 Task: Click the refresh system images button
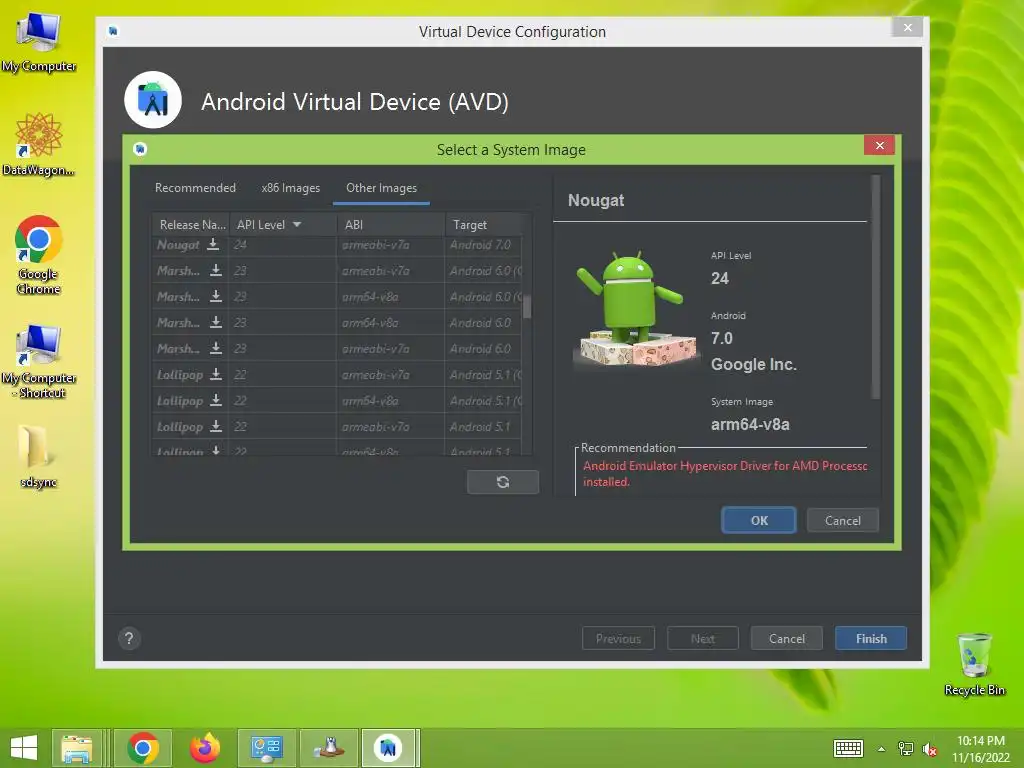coord(503,482)
